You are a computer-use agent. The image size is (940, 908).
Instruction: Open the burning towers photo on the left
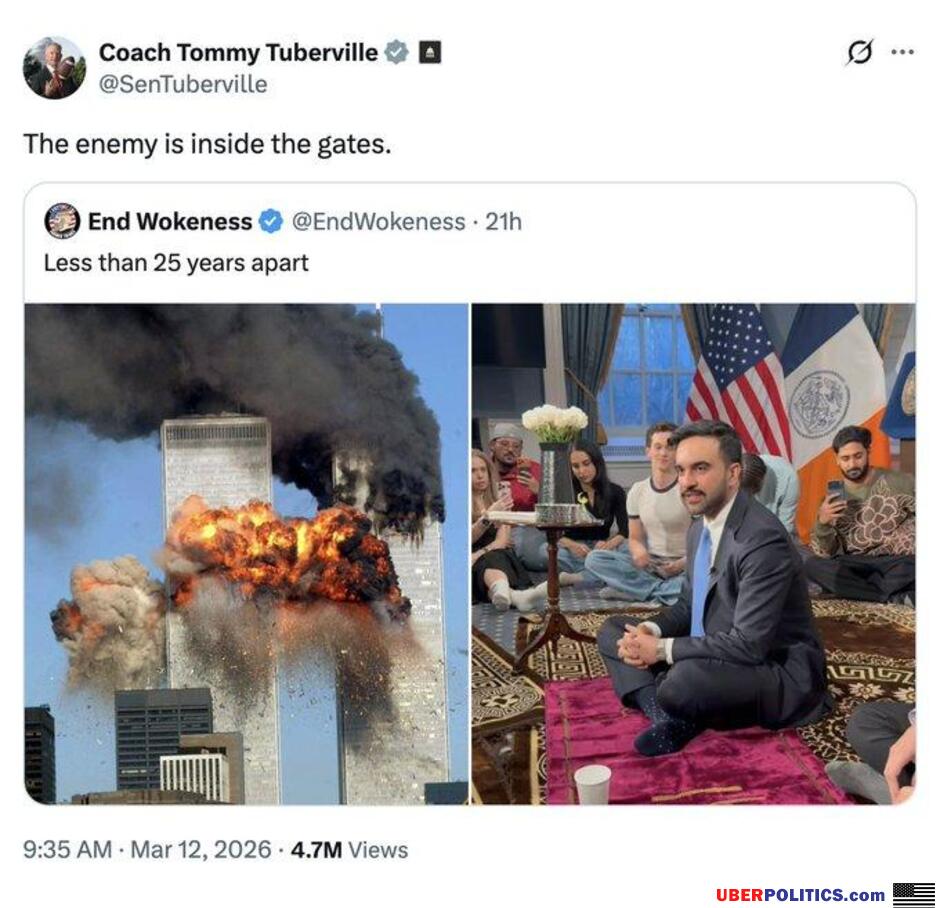pyautogui.click(x=246, y=554)
